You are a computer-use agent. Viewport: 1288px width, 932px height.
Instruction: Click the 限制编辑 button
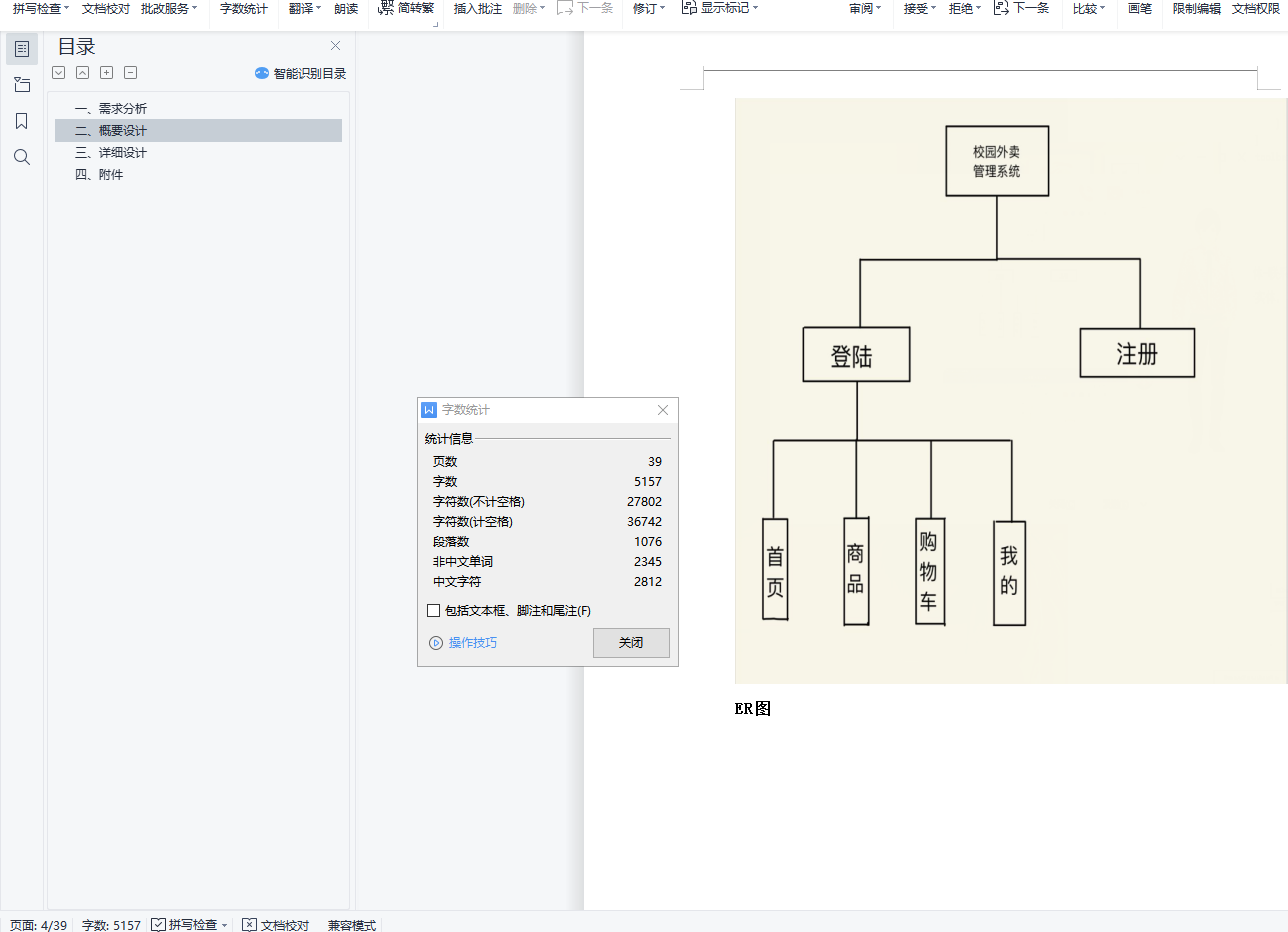[1197, 8]
